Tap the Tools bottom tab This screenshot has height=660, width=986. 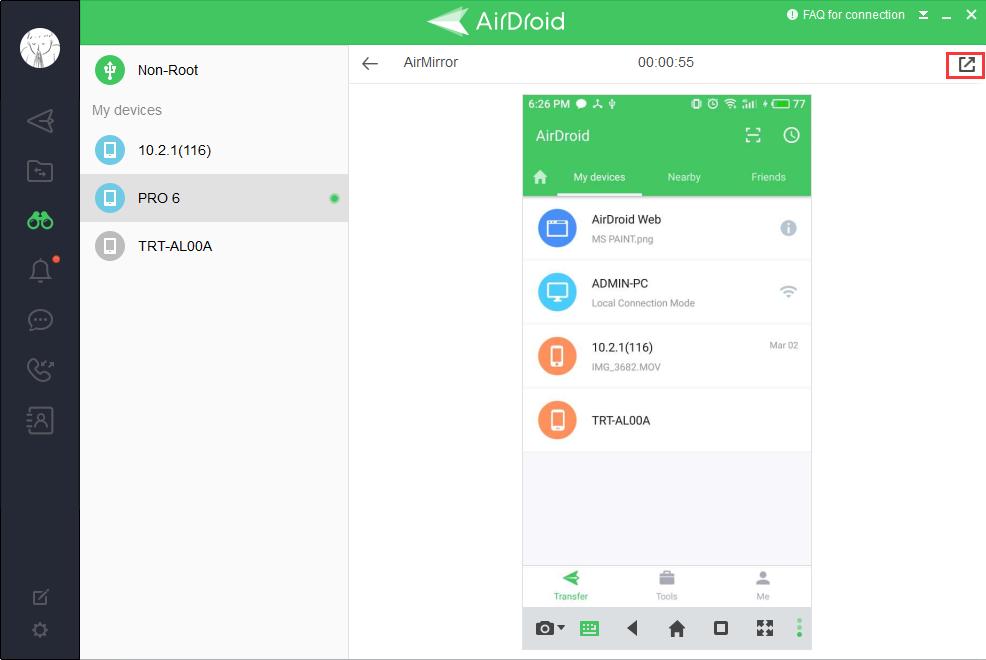667,586
